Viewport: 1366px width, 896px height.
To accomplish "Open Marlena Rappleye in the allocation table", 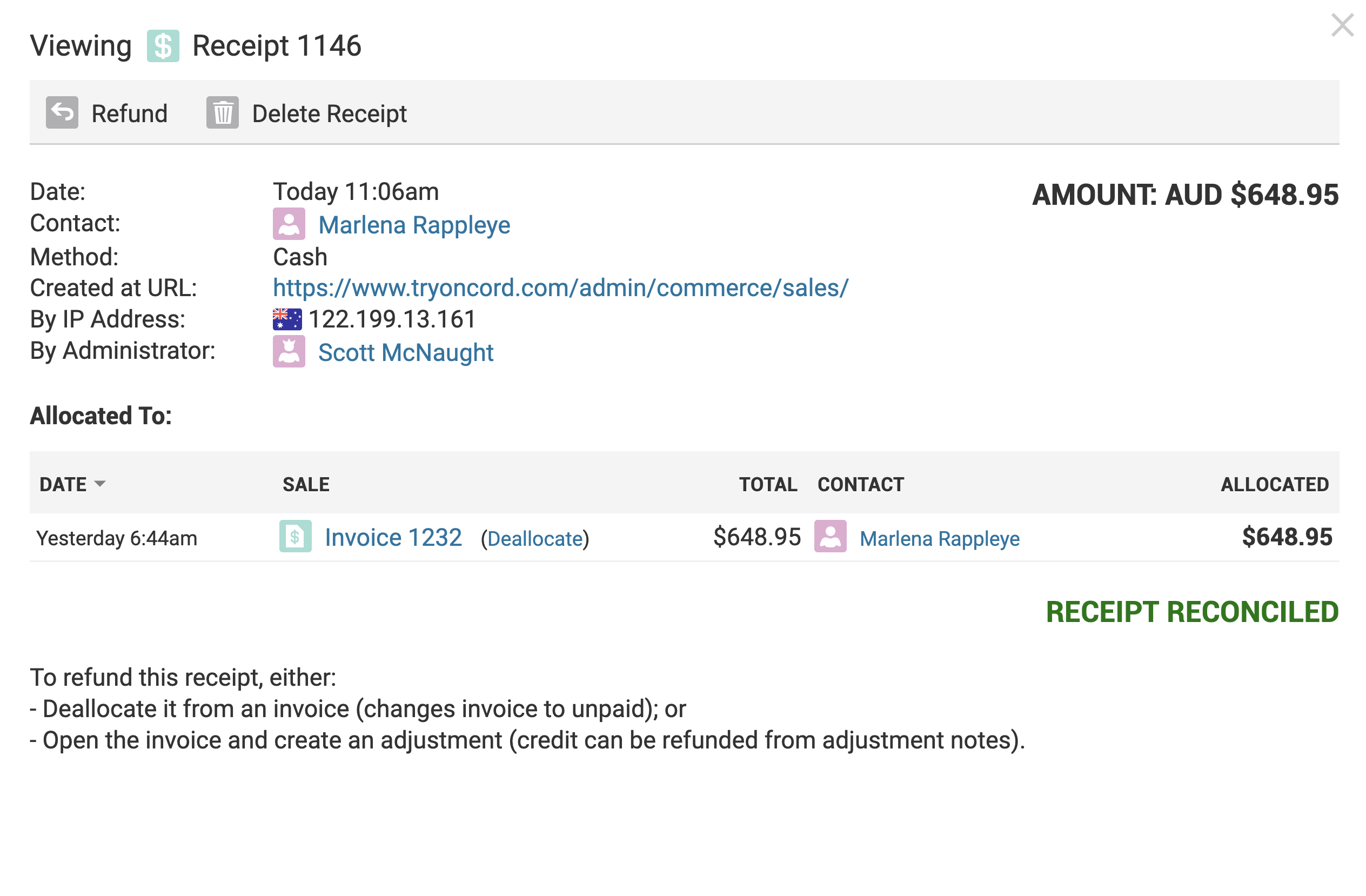I will [x=940, y=538].
